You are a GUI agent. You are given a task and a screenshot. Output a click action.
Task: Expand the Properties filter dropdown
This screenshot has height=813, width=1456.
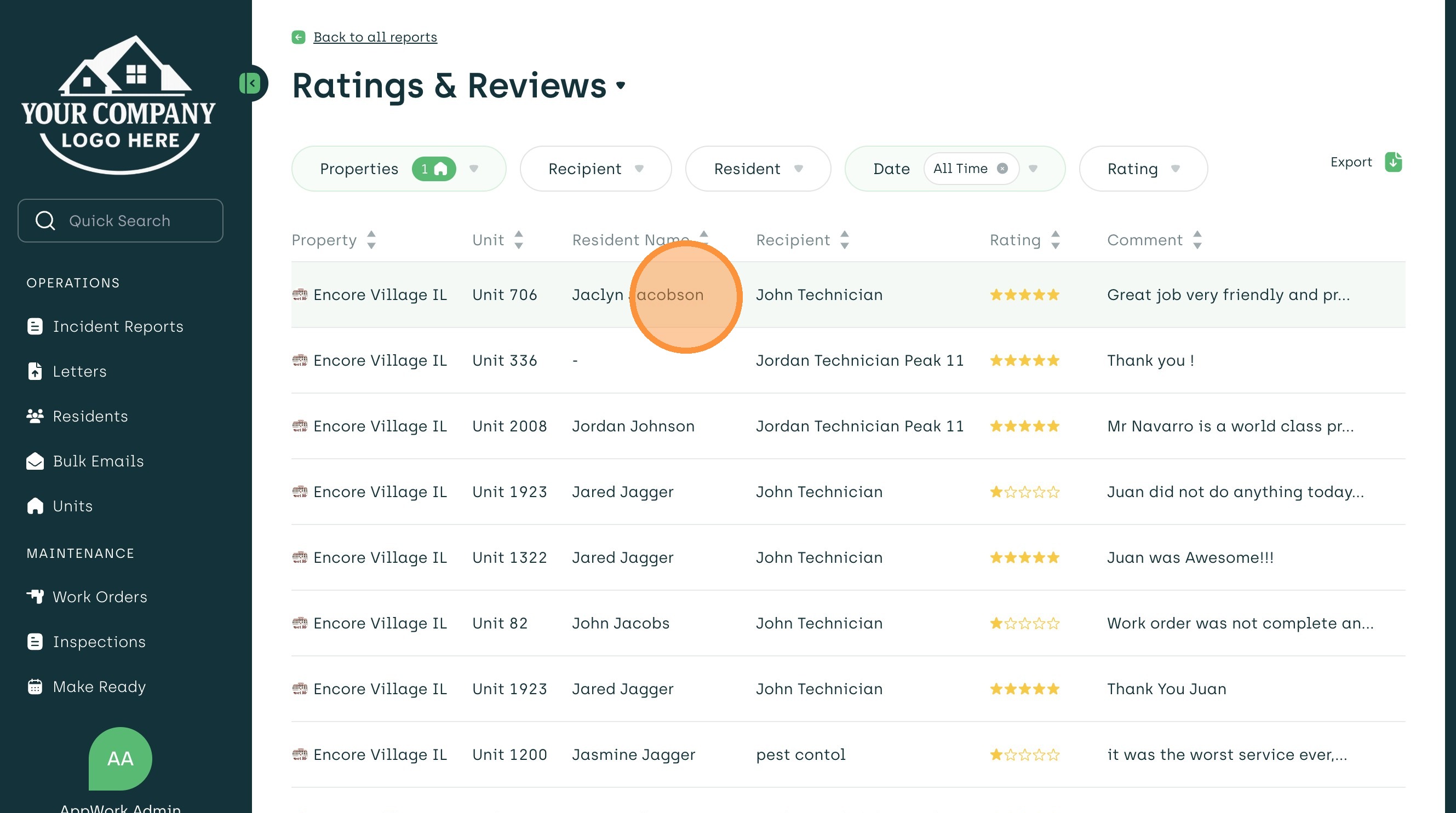(474, 169)
